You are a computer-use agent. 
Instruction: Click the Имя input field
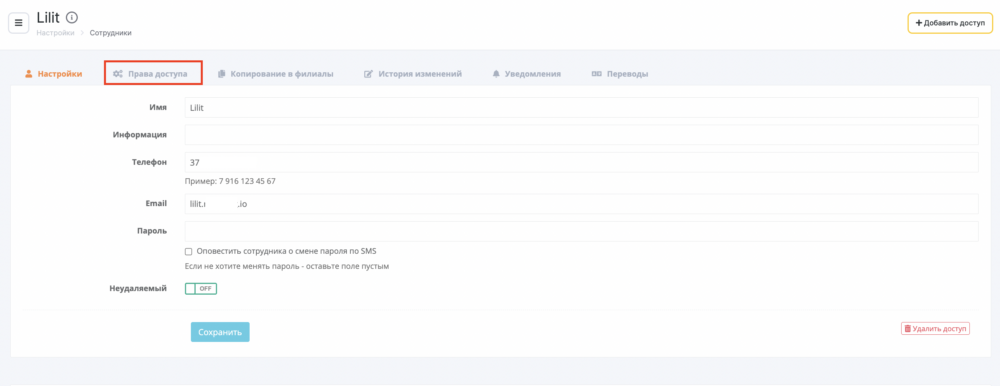coord(582,108)
